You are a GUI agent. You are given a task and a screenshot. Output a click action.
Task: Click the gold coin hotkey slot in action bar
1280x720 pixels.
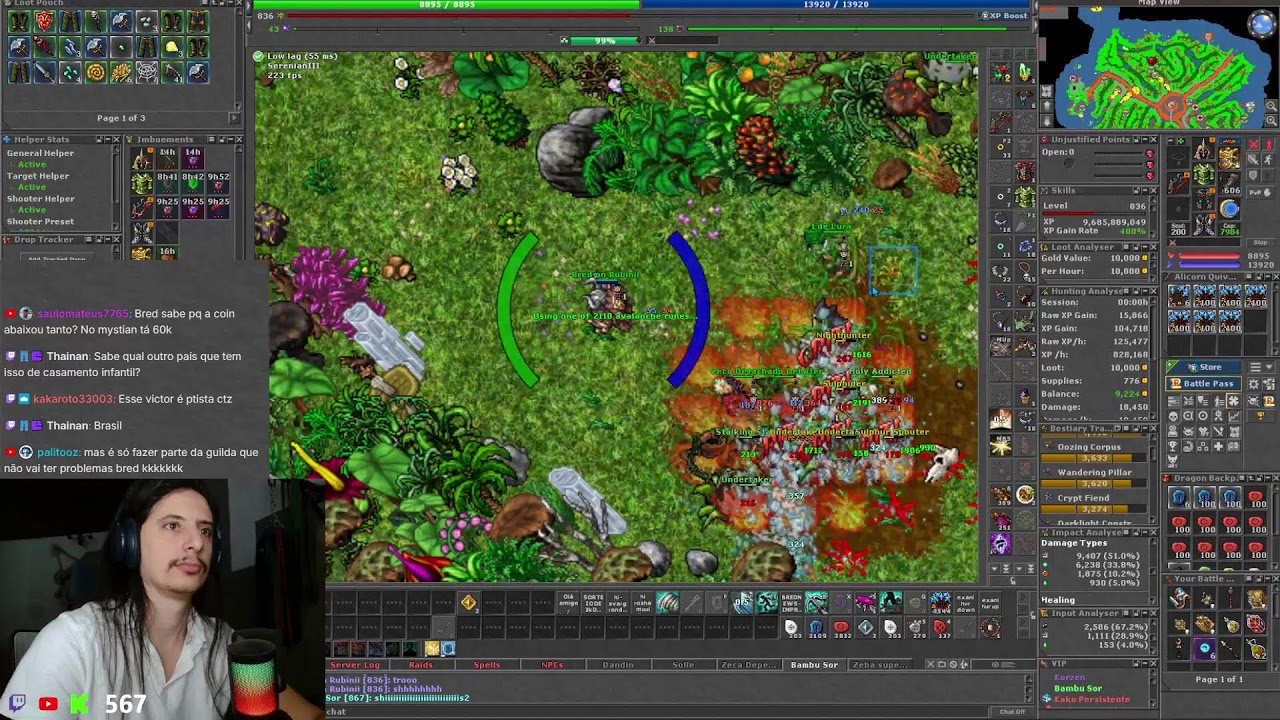click(x=468, y=602)
